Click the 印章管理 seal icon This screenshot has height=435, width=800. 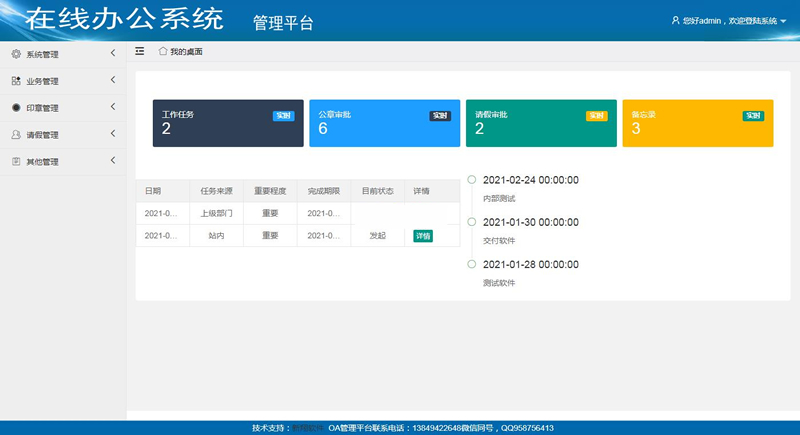pyautogui.click(x=16, y=108)
